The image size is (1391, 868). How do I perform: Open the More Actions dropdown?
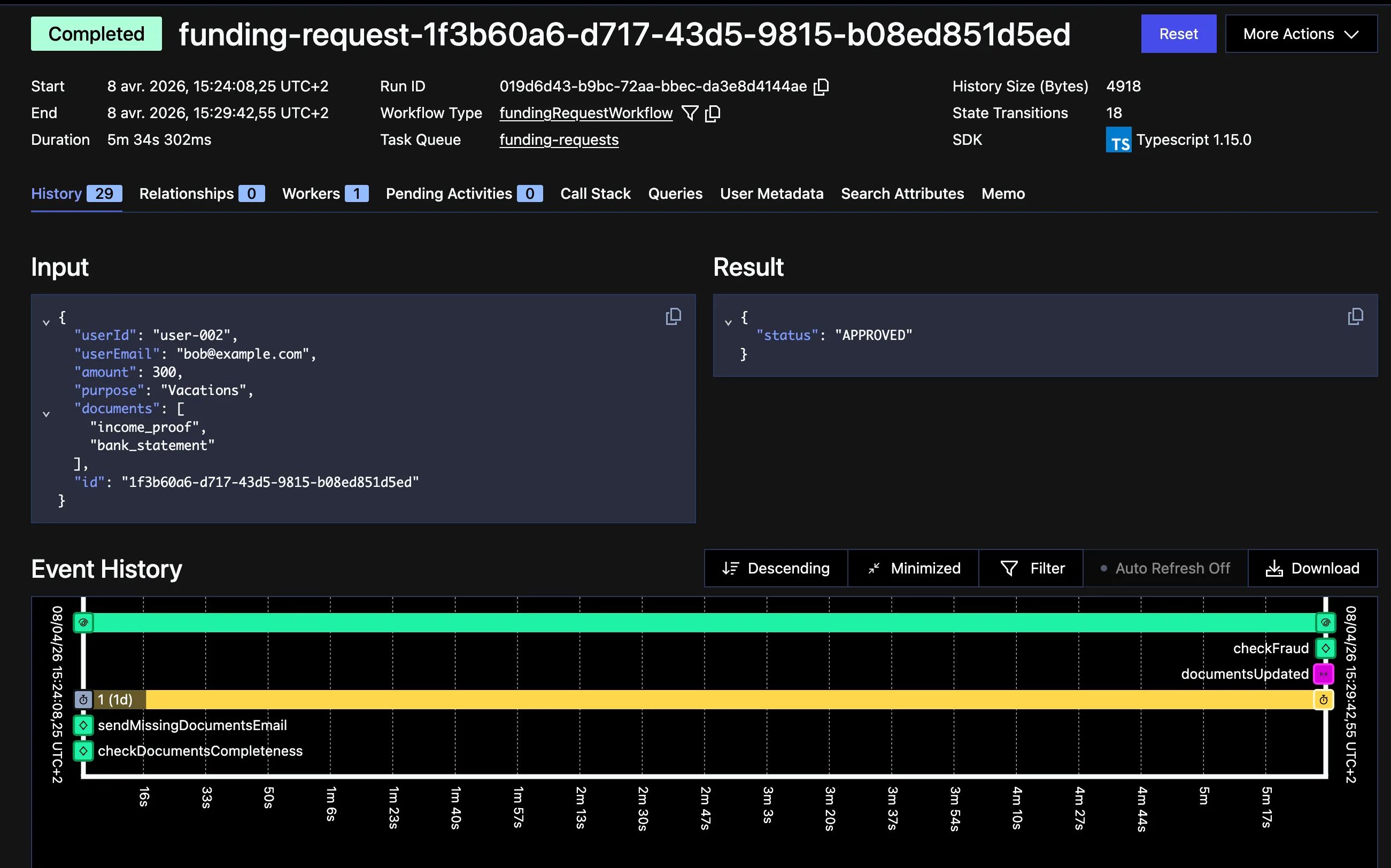1301,33
